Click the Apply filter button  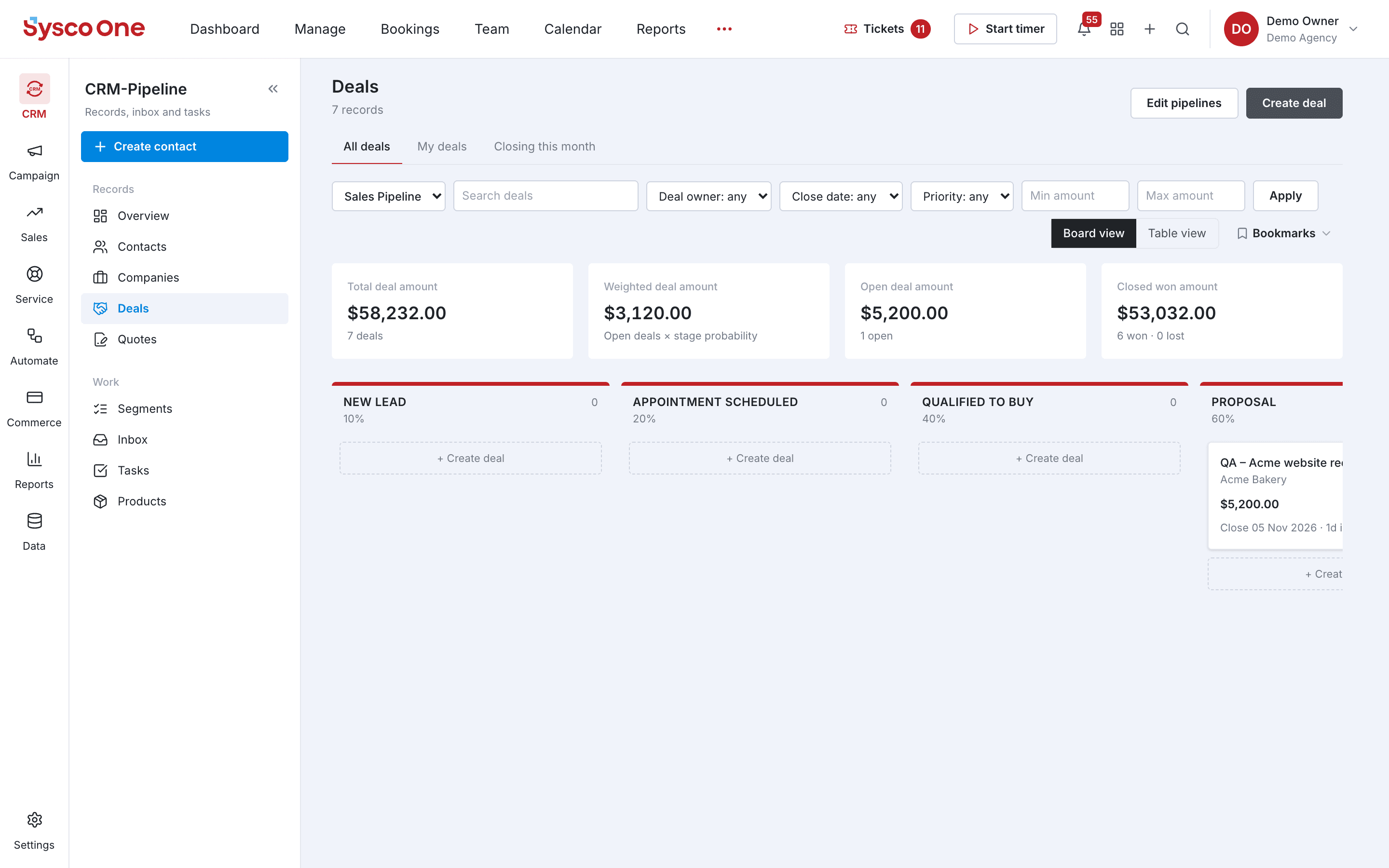point(1286,196)
